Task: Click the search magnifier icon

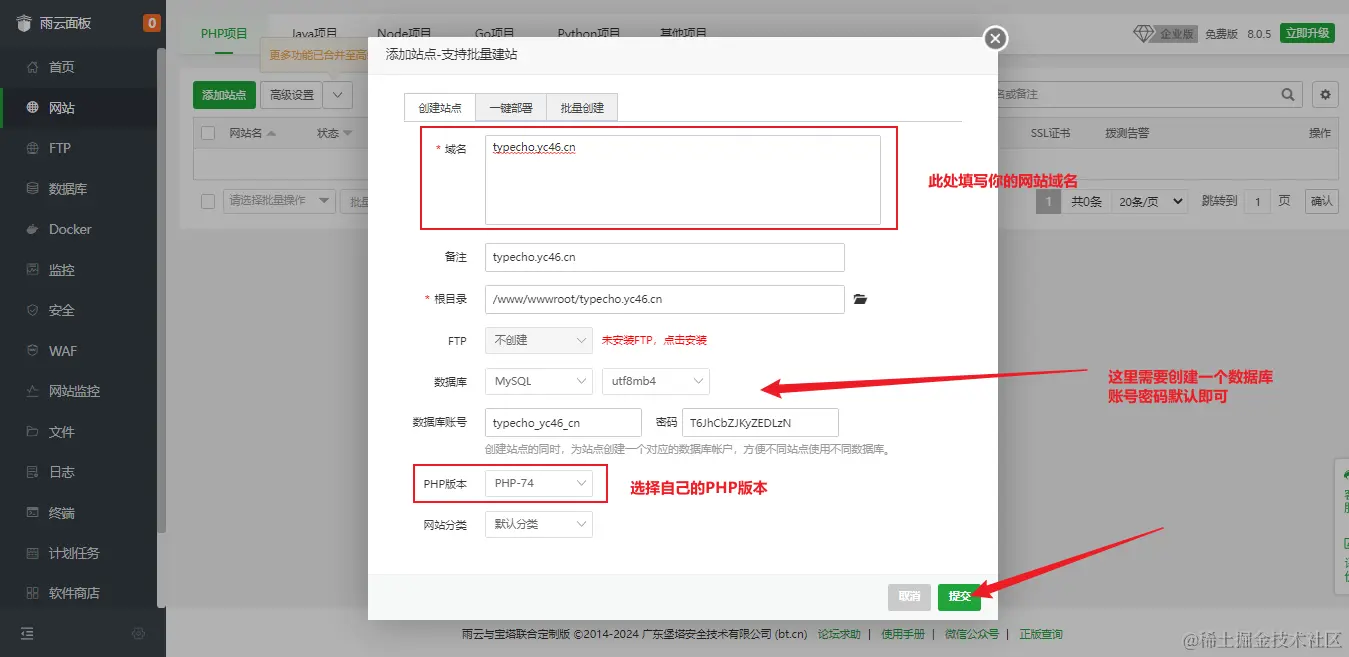Action: (x=1290, y=94)
